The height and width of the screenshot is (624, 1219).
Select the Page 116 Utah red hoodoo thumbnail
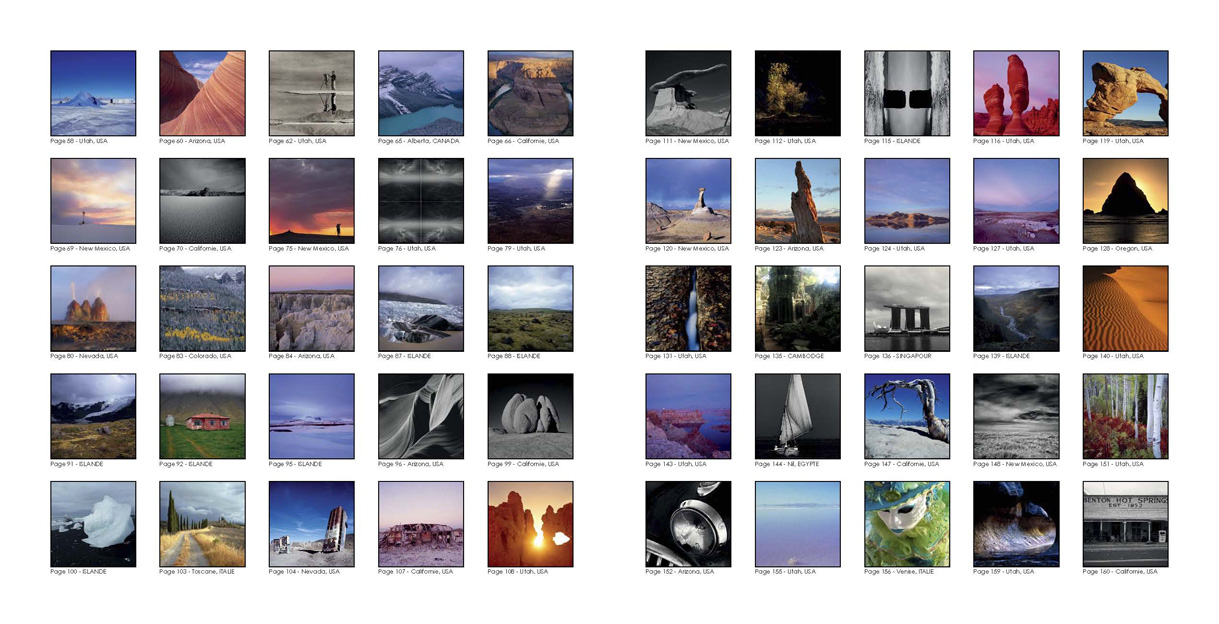1016,93
